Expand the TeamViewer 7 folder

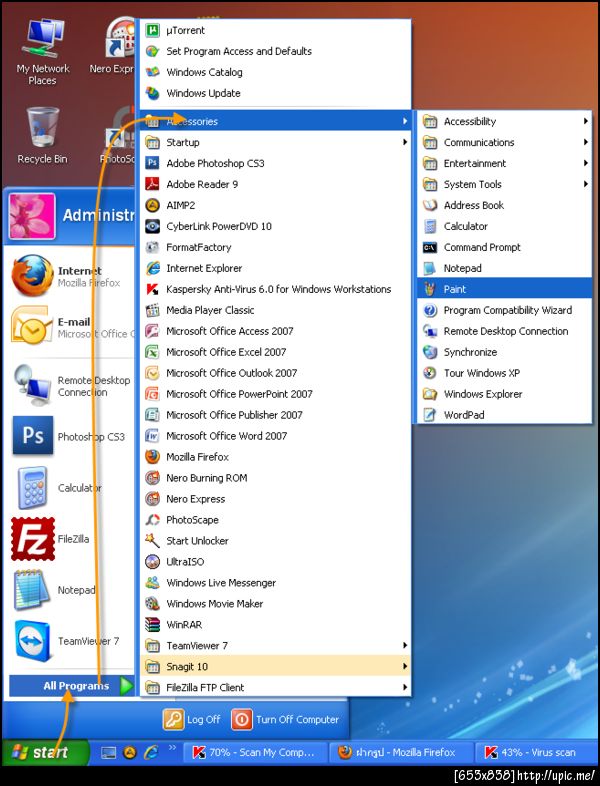tap(275, 646)
